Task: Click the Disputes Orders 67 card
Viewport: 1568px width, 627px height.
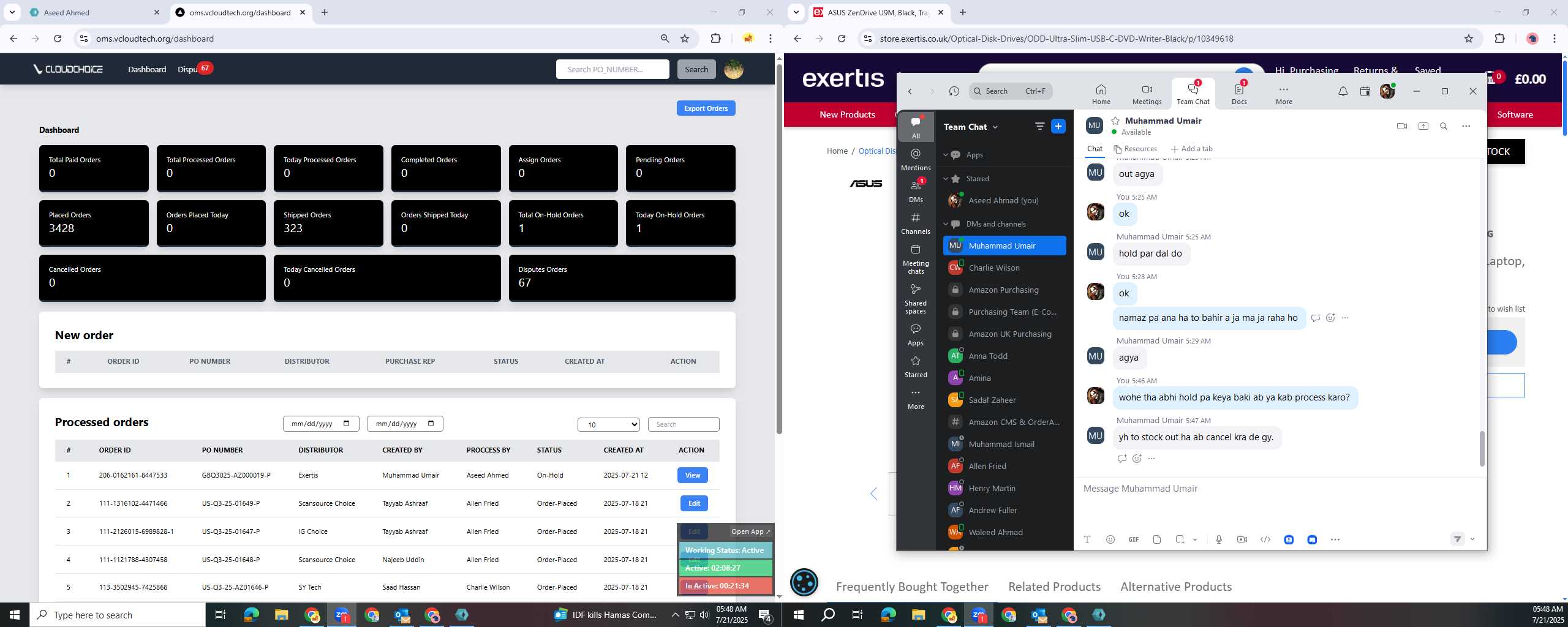Action: pyautogui.click(x=622, y=278)
